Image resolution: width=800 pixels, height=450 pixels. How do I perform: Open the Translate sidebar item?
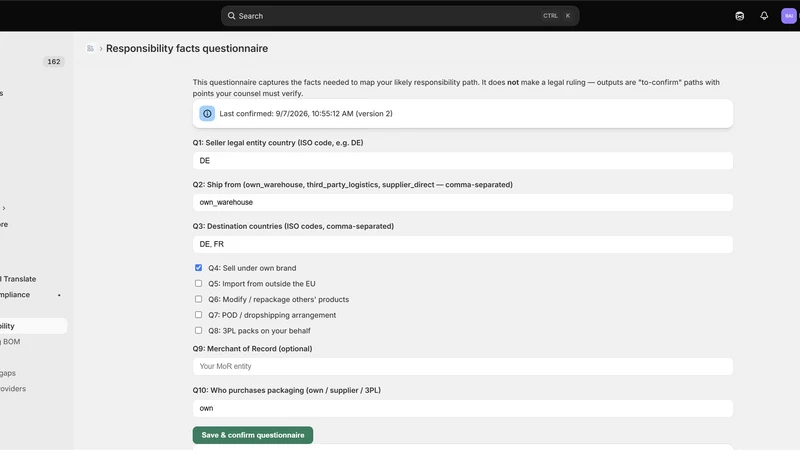click(18, 279)
